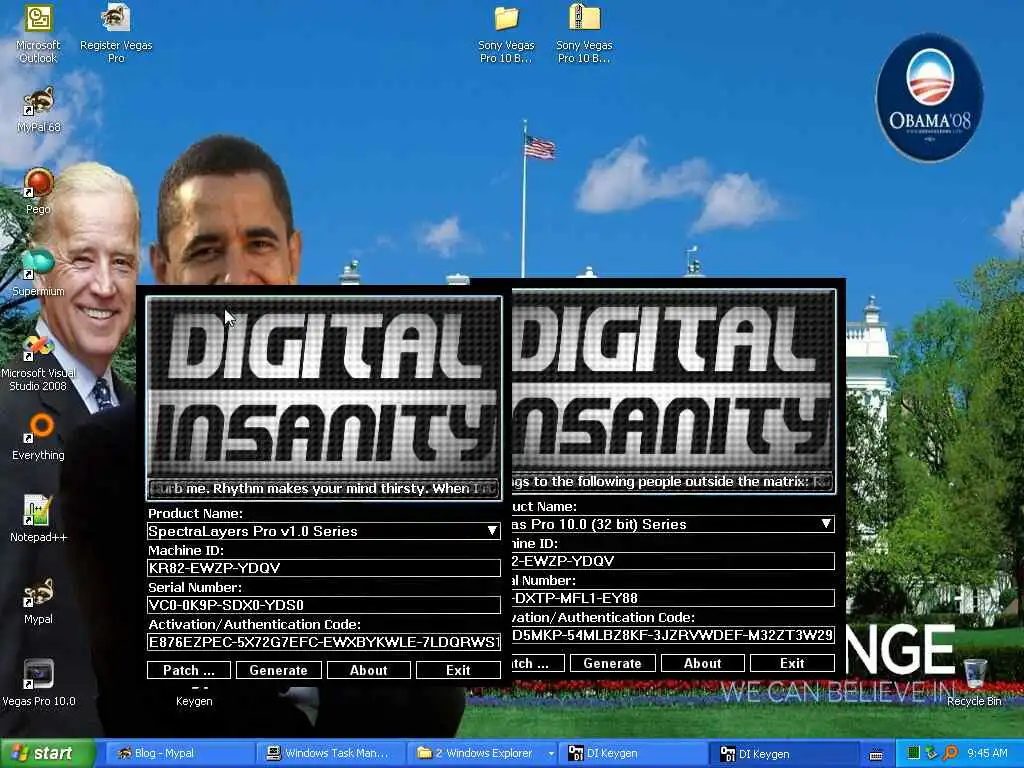
Task: Select the Vegas Pro 10.0 shortcut
Action: [x=38, y=683]
